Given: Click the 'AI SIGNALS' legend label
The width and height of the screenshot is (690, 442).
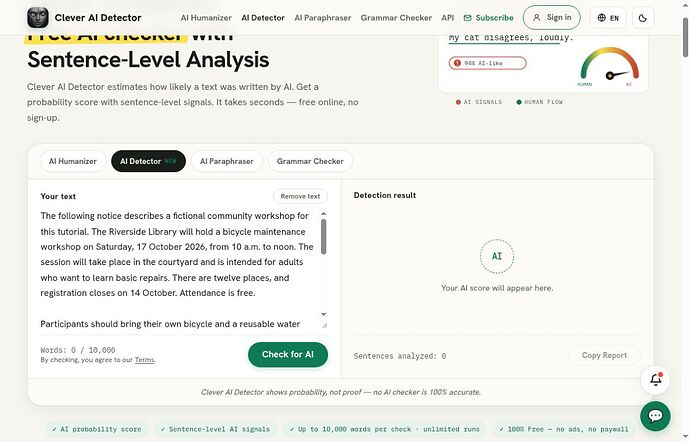Looking at the screenshot, I should (x=479, y=102).
